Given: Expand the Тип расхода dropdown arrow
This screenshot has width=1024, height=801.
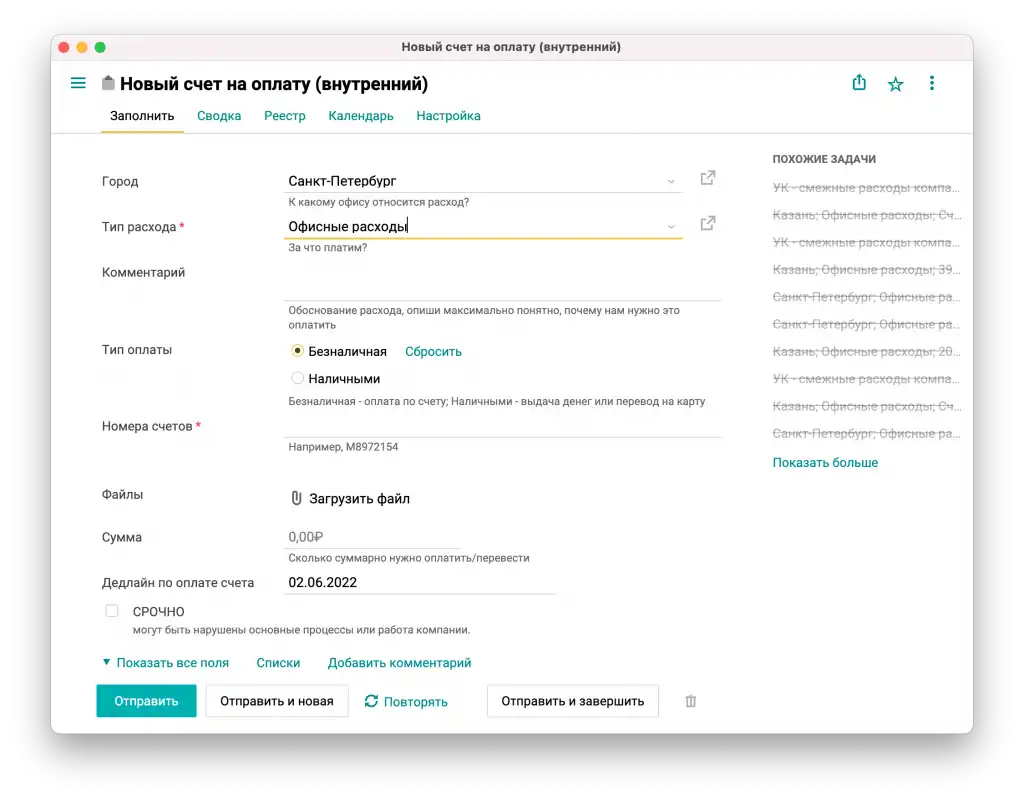Looking at the screenshot, I should pyautogui.click(x=671, y=227).
